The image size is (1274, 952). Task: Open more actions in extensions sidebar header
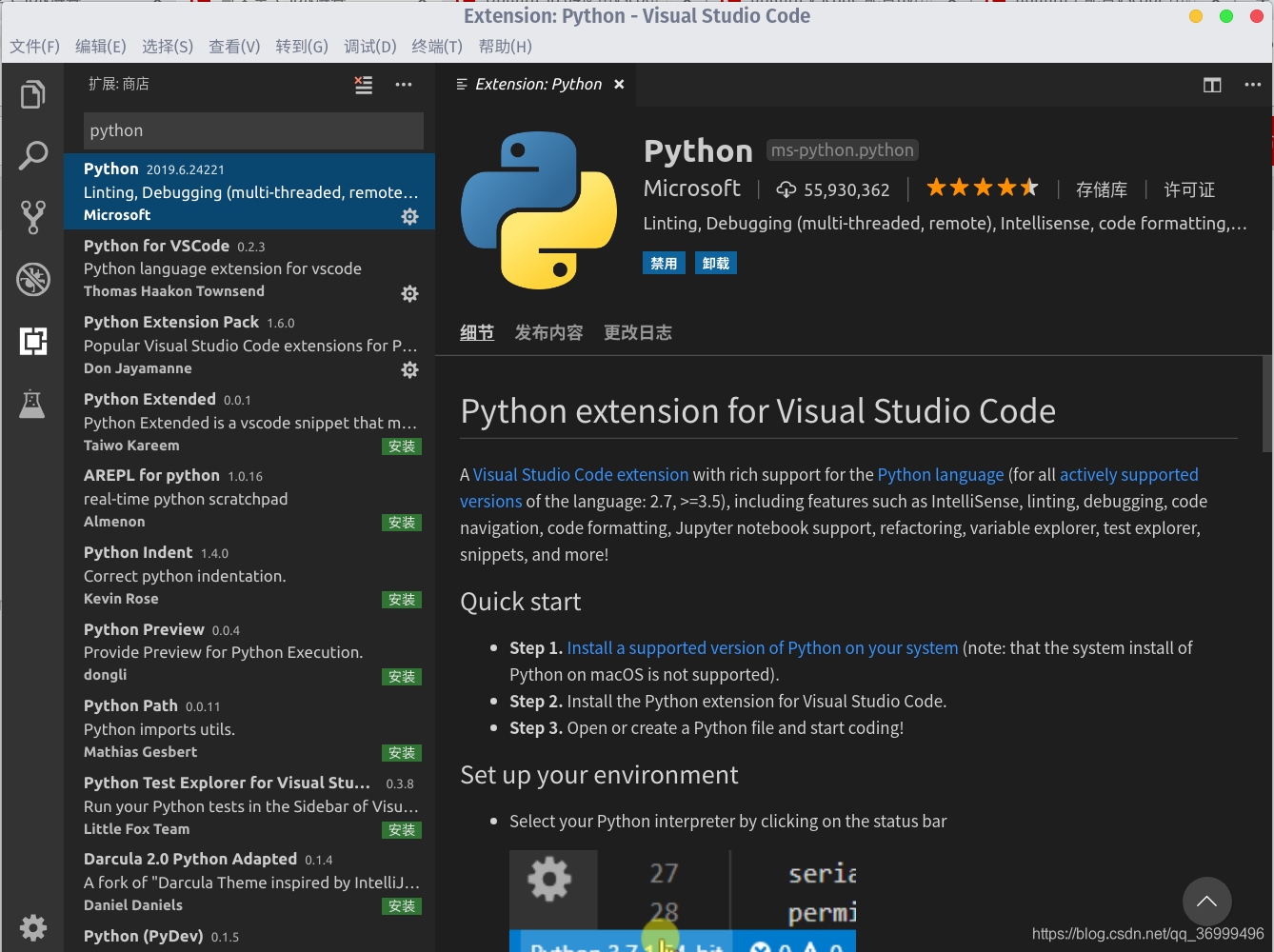[x=404, y=85]
